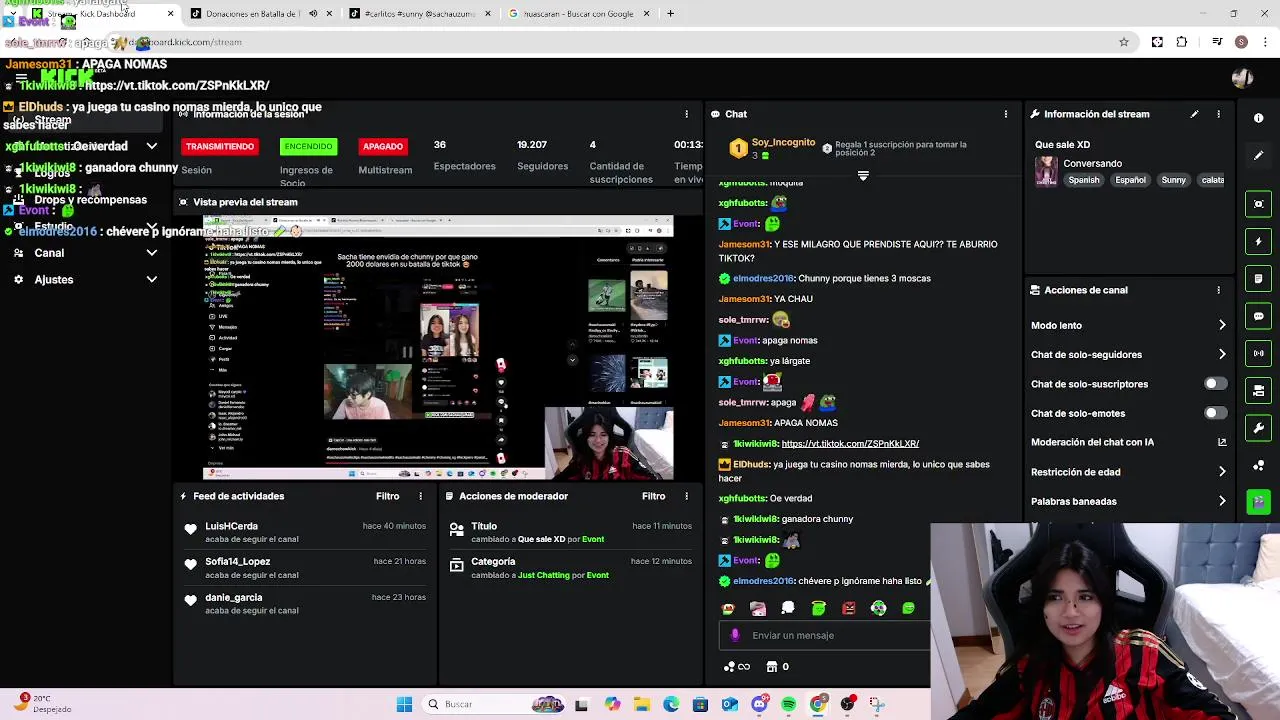The image size is (1280, 720).
Task: Open Discord from the taskbar
Action: [x=759, y=704]
